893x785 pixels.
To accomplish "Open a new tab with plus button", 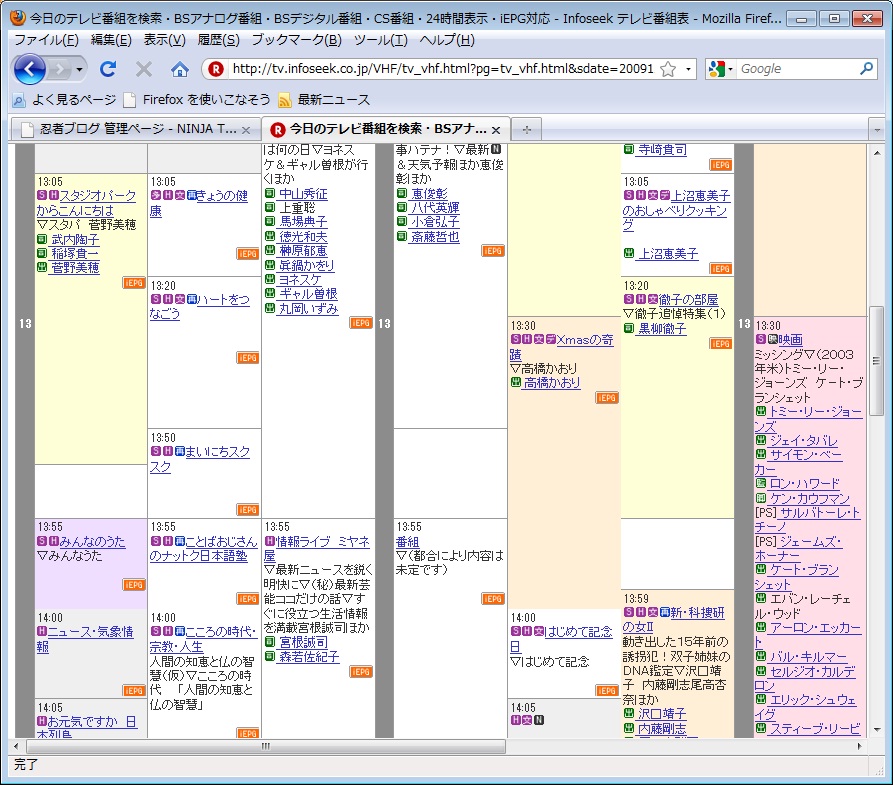I will 527,130.
